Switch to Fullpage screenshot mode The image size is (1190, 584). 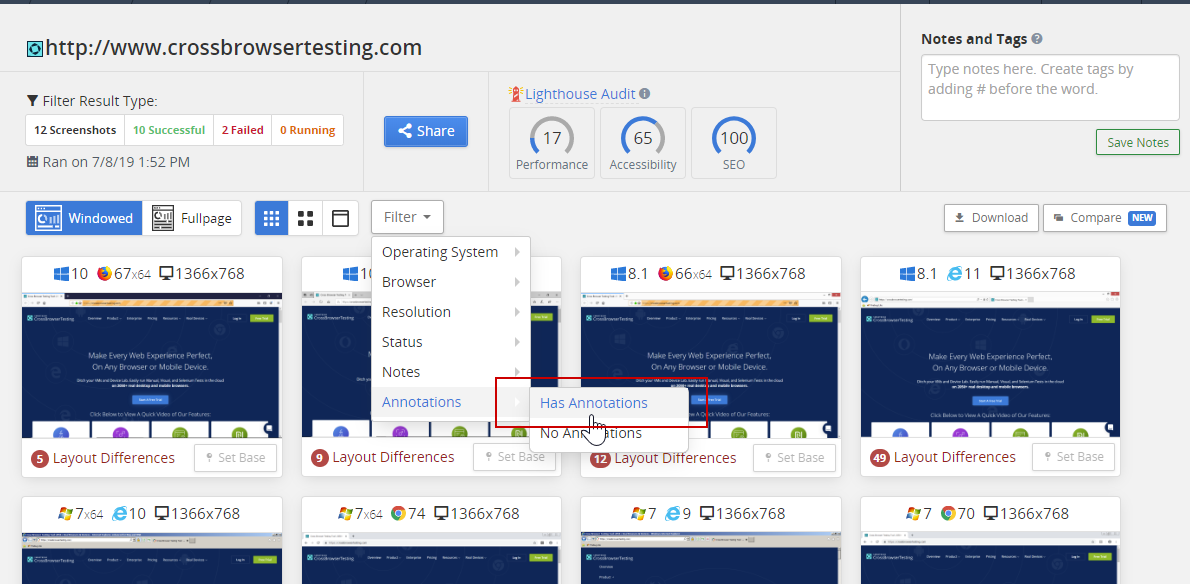192,218
